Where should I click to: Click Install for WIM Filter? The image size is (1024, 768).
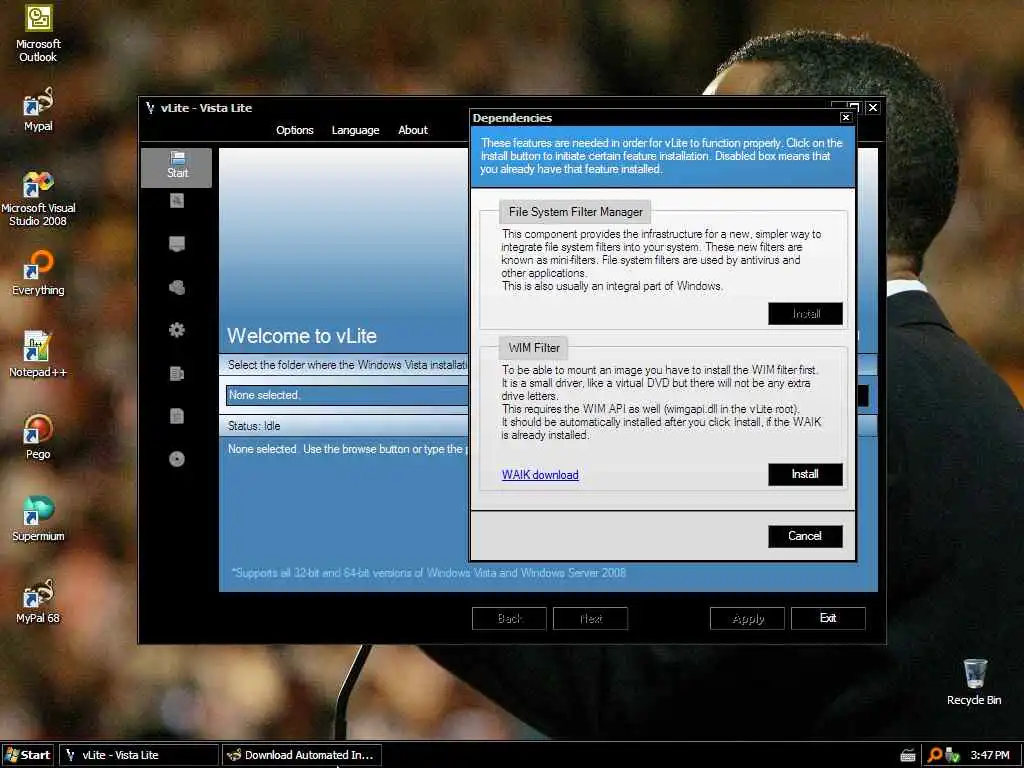tap(805, 474)
